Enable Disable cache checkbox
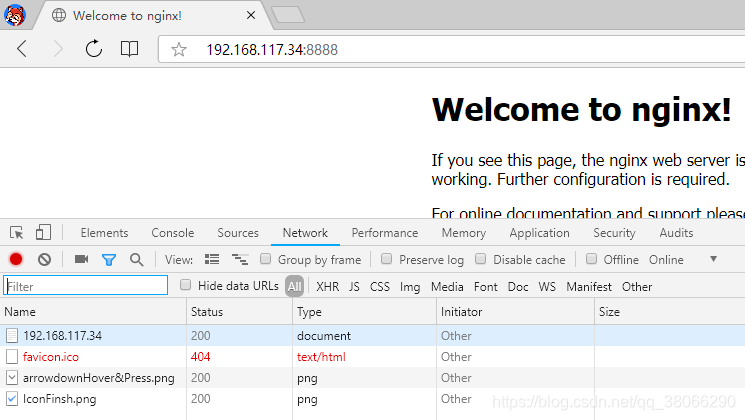 click(x=480, y=258)
